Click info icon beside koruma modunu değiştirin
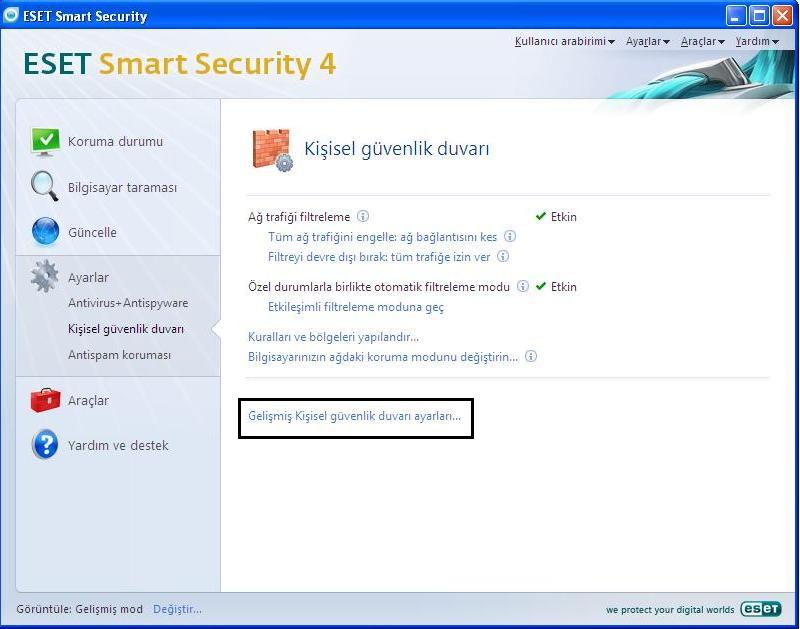The image size is (800, 629). [x=531, y=356]
